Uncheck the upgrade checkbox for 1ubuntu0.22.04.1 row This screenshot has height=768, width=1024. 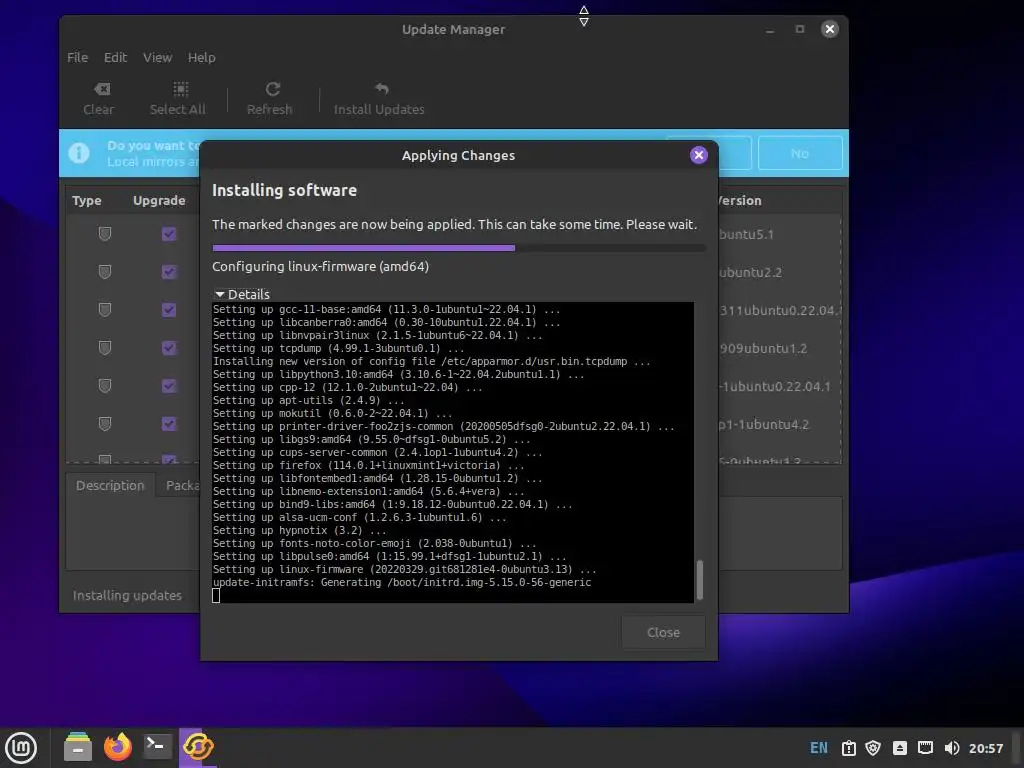pyautogui.click(x=169, y=386)
